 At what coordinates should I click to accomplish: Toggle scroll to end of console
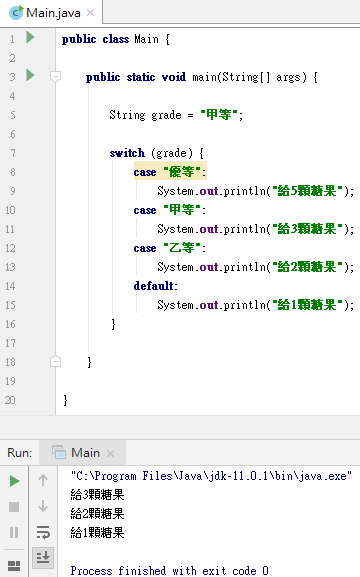[43, 557]
